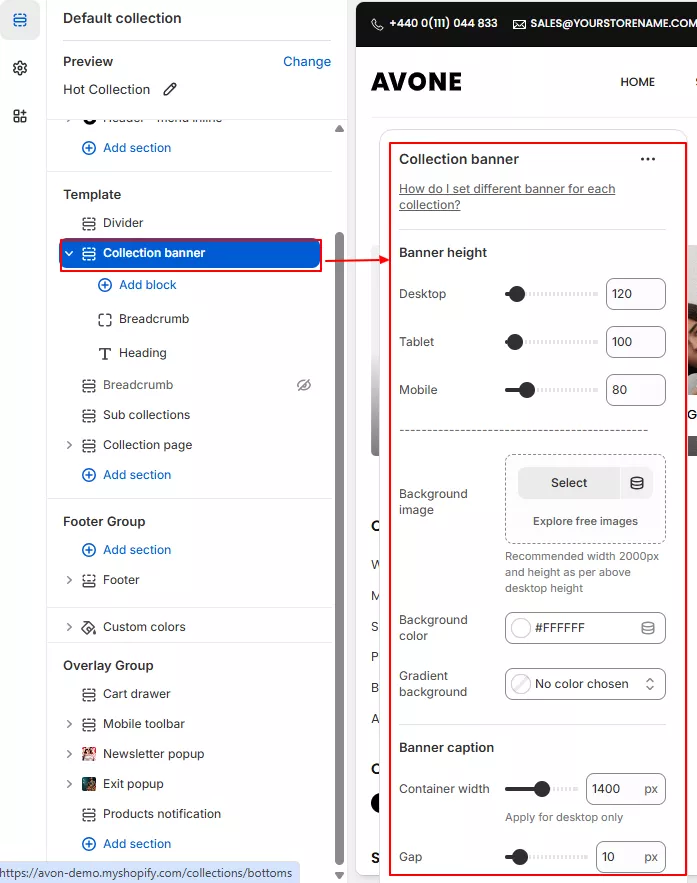Collapse the Collection banner section

(69, 254)
